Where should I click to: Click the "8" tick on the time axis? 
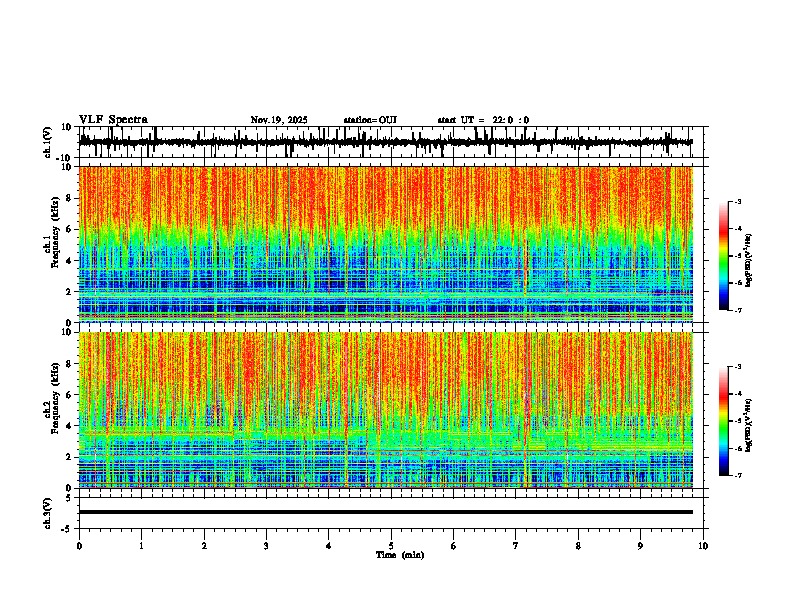(578, 546)
